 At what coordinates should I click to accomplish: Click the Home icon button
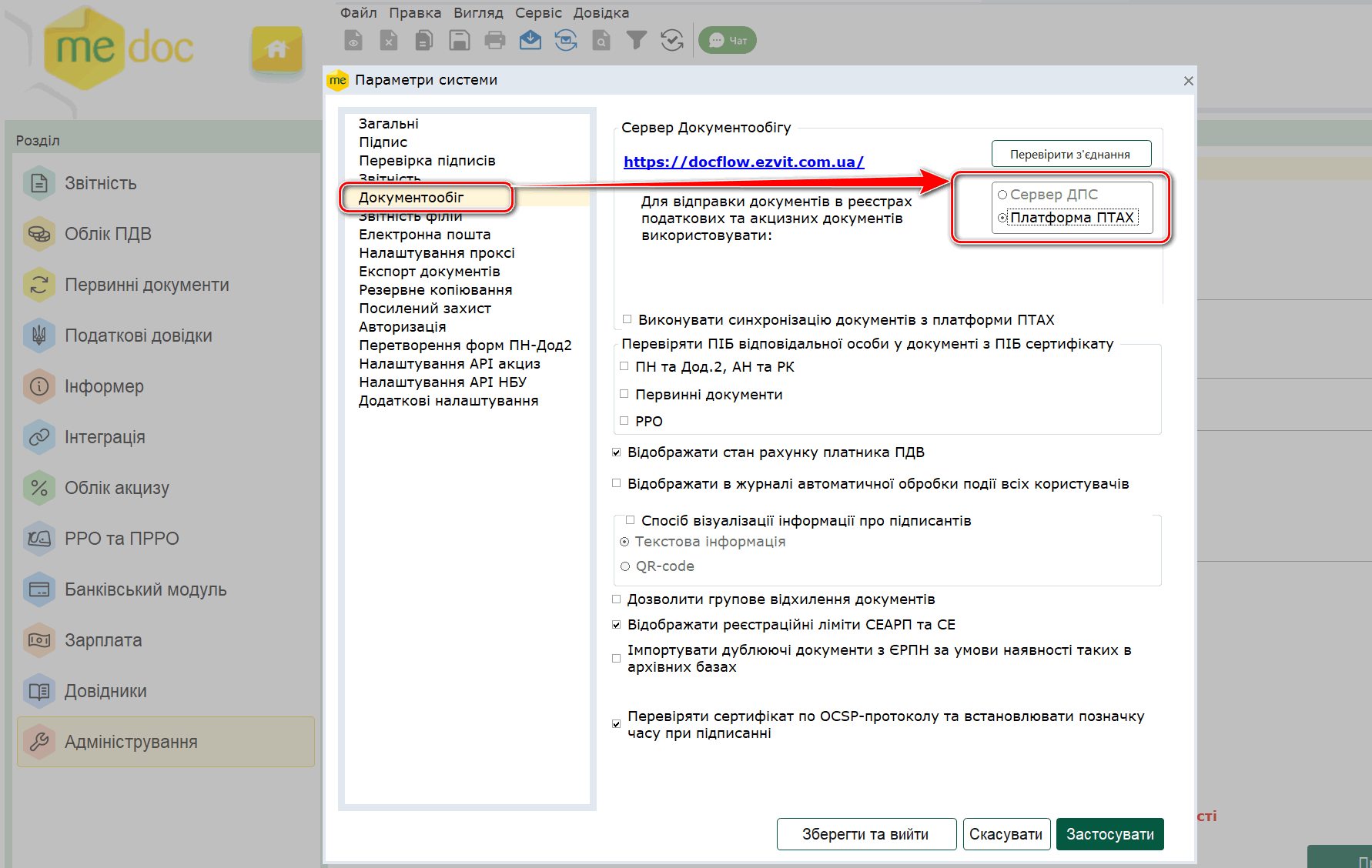[276, 50]
